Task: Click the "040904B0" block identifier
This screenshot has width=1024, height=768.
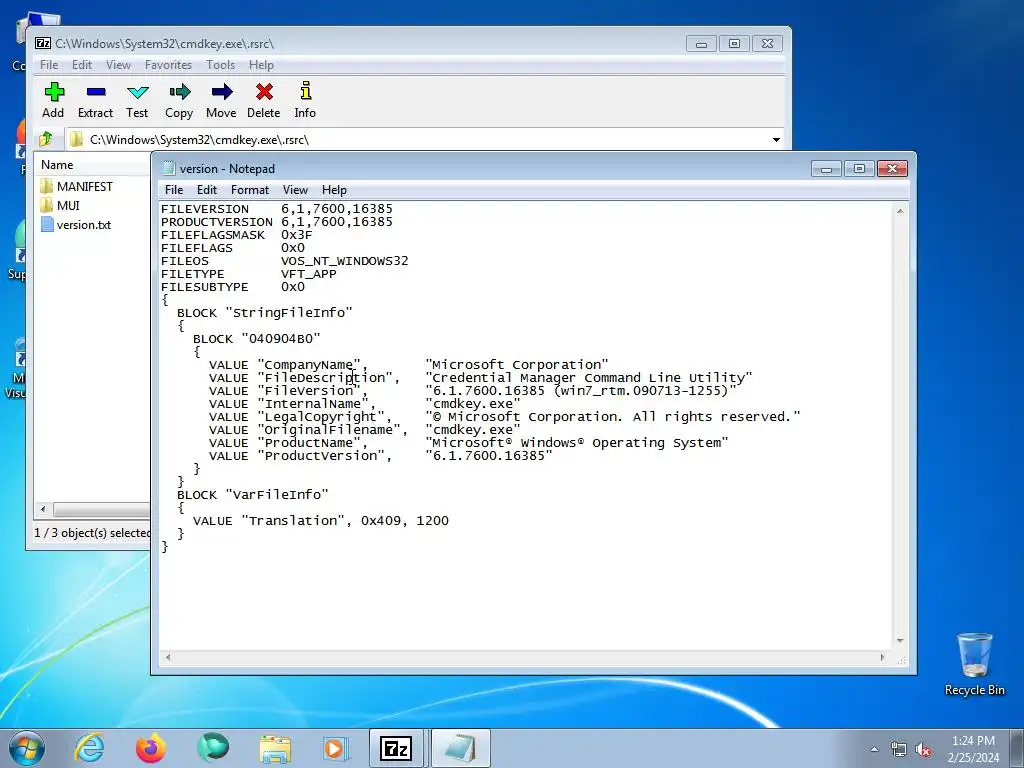Action: [x=281, y=338]
